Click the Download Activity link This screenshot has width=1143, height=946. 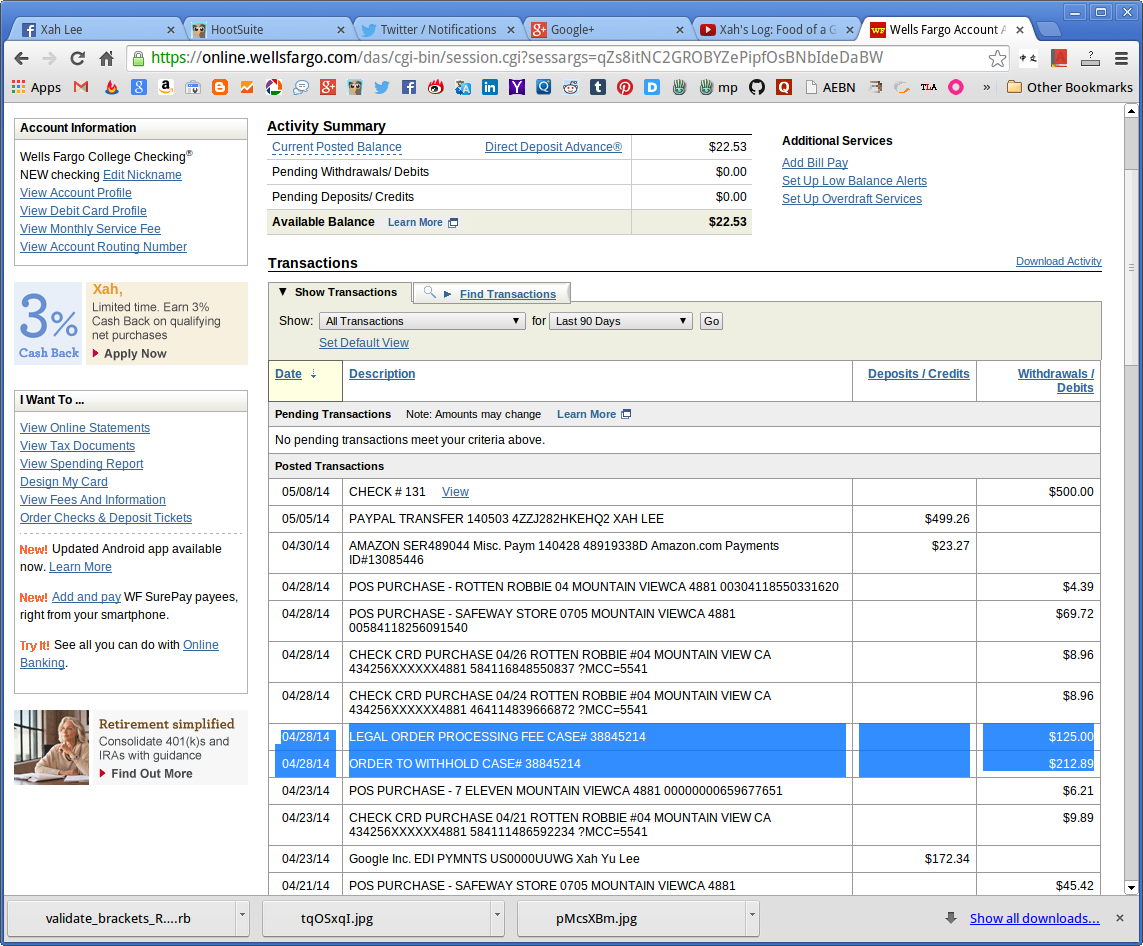[x=1058, y=262]
